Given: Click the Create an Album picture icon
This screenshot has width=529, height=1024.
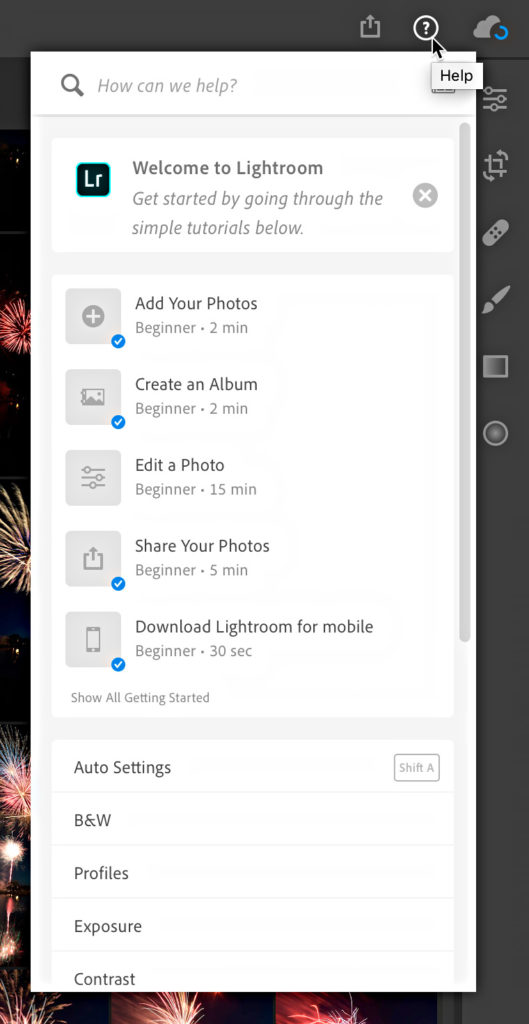Looking at the screenshot, I should 93,397.
